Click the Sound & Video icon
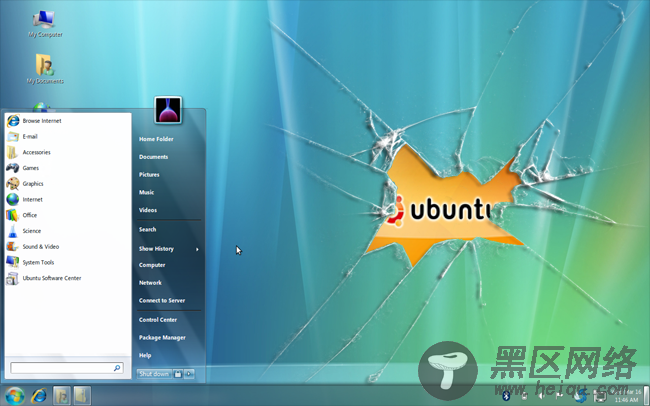The height and width of the screenshot is (406, 650). (x=12, y=247)
